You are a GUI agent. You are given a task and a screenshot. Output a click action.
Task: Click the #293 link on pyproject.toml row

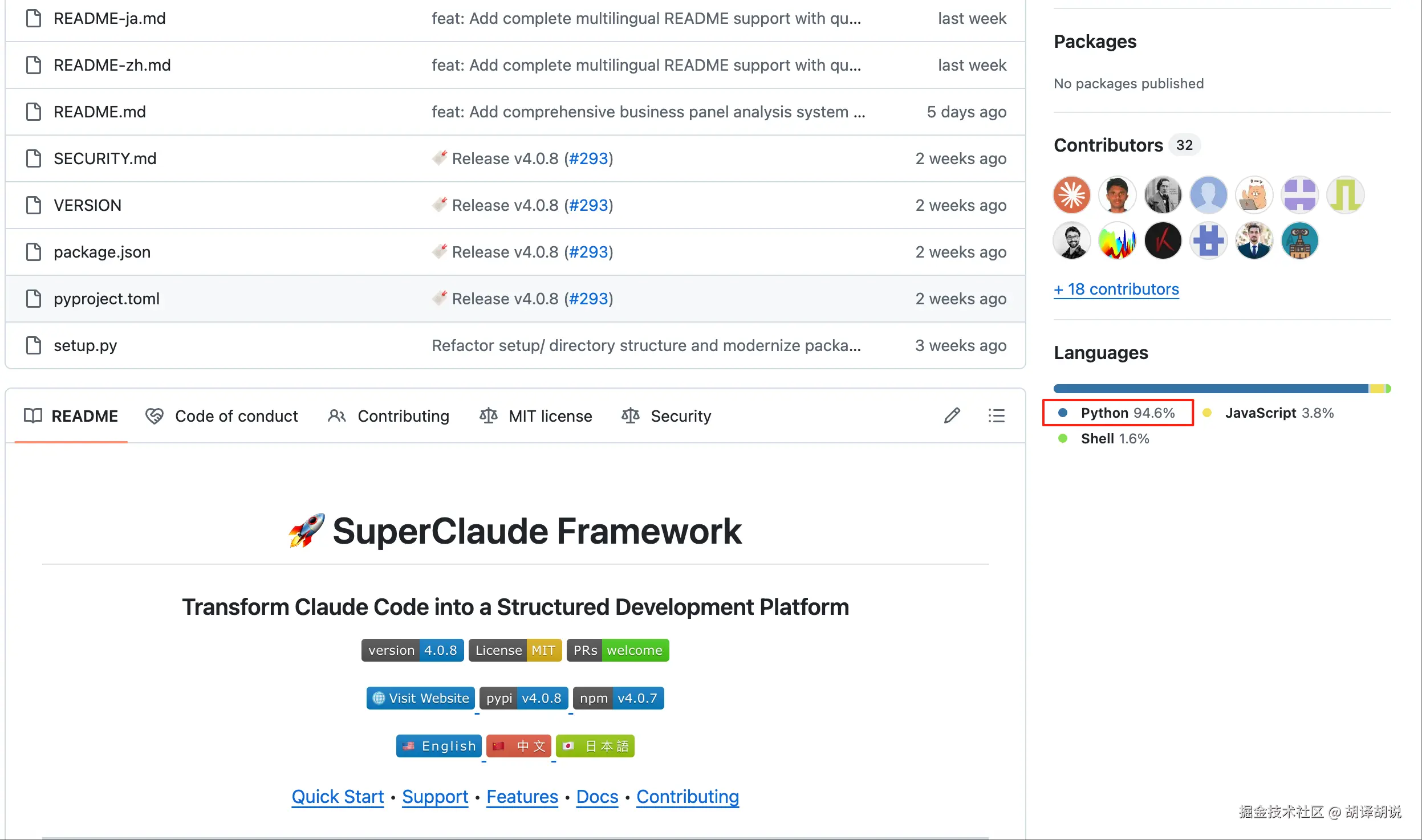coord(588,299)
